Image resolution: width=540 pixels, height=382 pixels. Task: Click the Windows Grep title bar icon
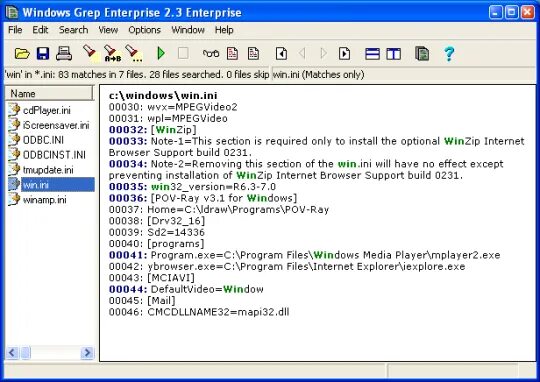tap(12, 12)
